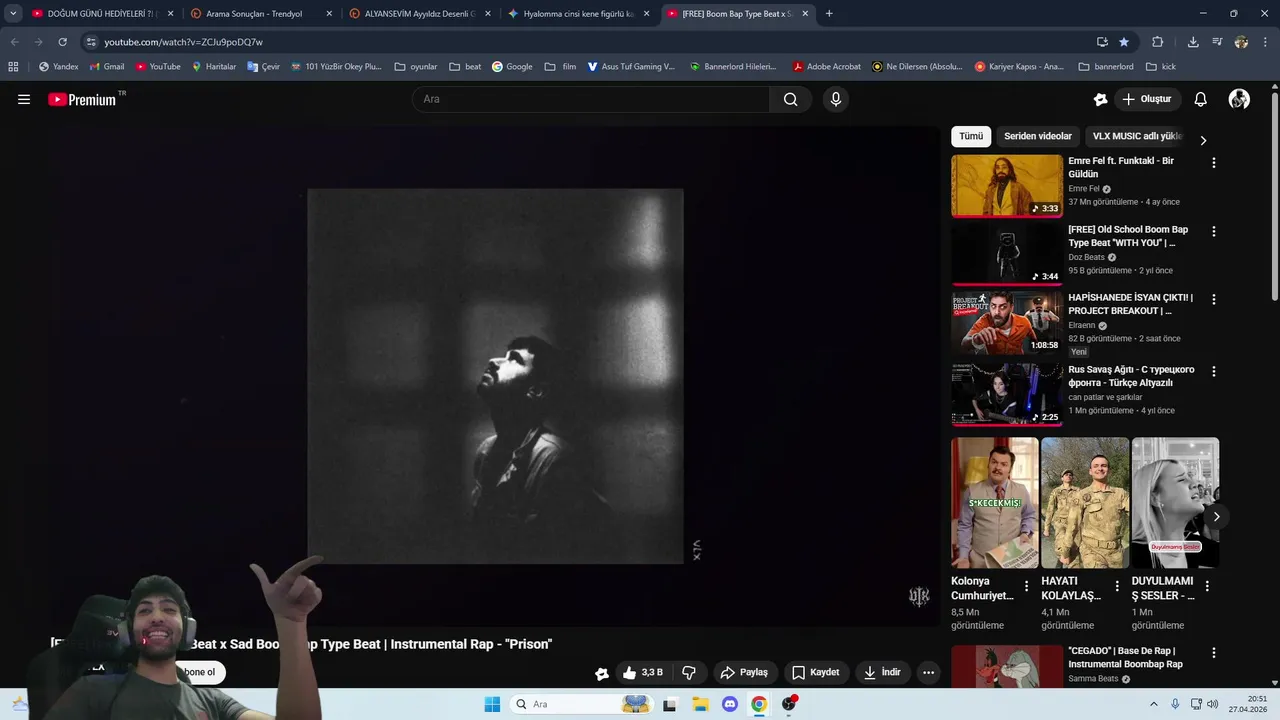
Task: Open the bannerlord bookmarks folder
Action: click(1106, 67)
